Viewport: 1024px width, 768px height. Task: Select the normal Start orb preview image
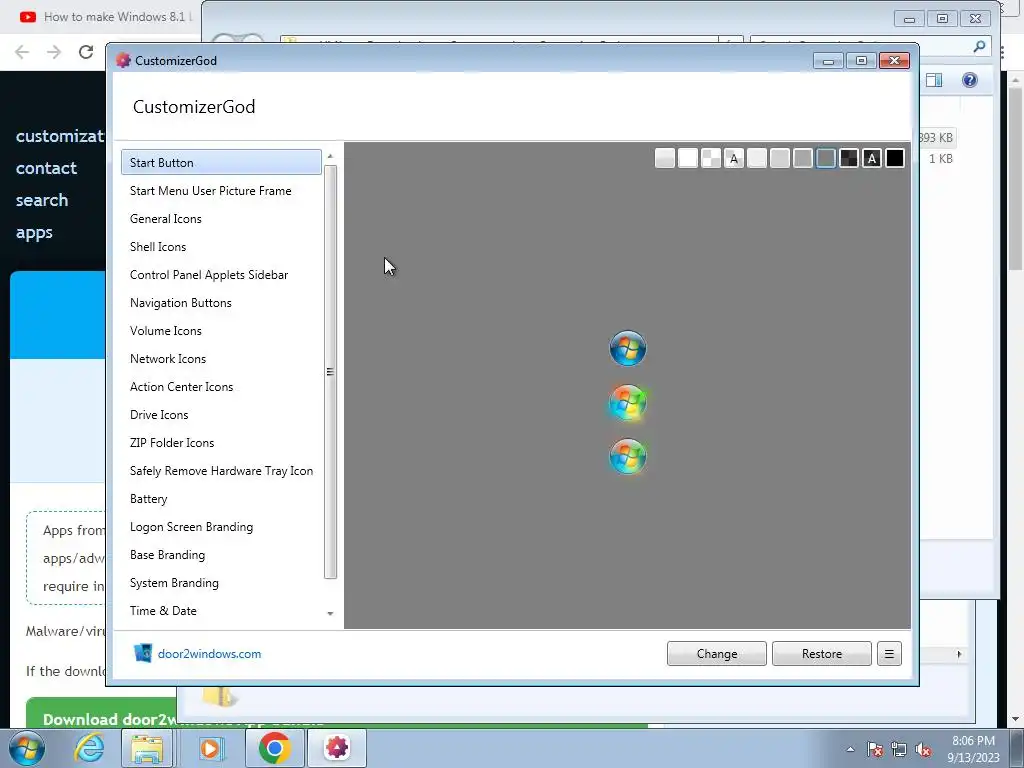(628, 348)
